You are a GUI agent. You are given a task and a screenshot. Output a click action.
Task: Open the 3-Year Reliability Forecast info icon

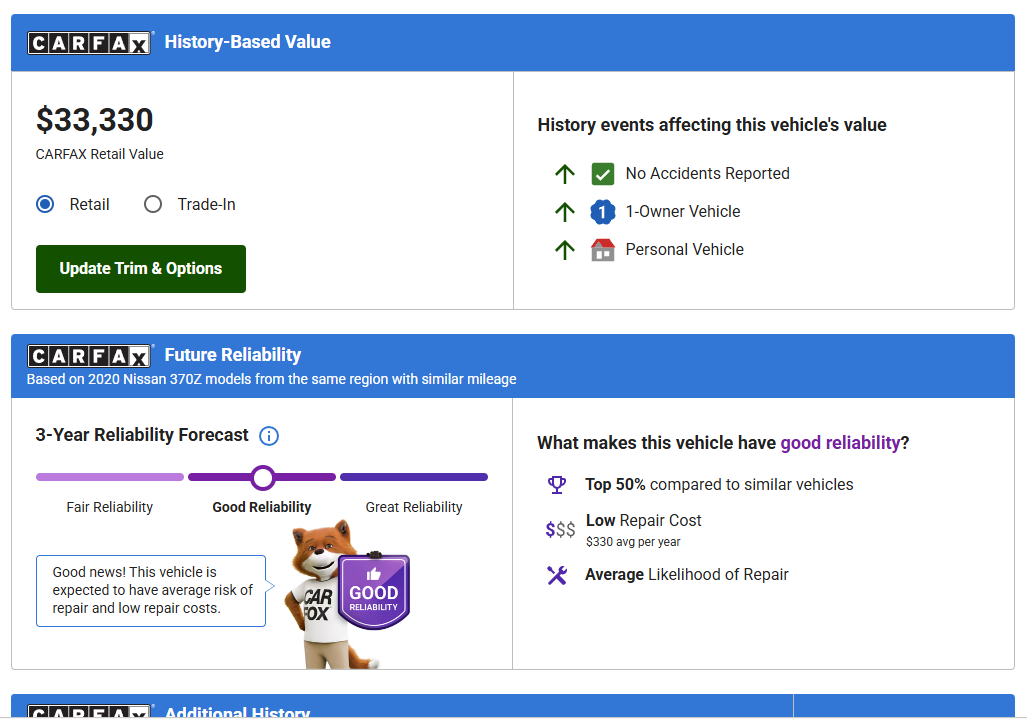pos(269,436)
